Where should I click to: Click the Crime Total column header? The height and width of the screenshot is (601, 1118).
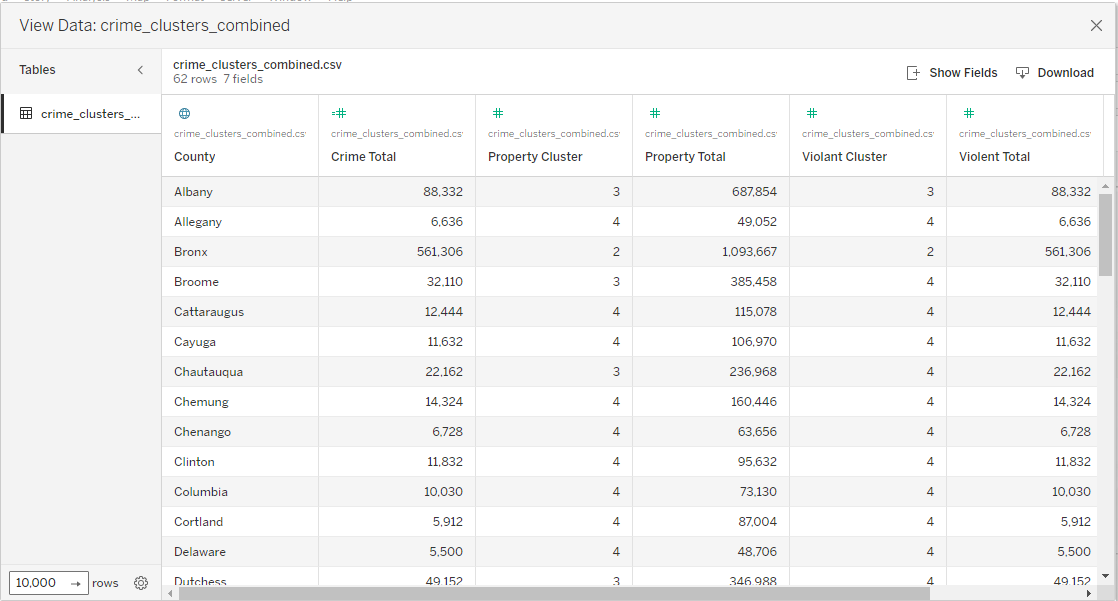tap(364, 157)
